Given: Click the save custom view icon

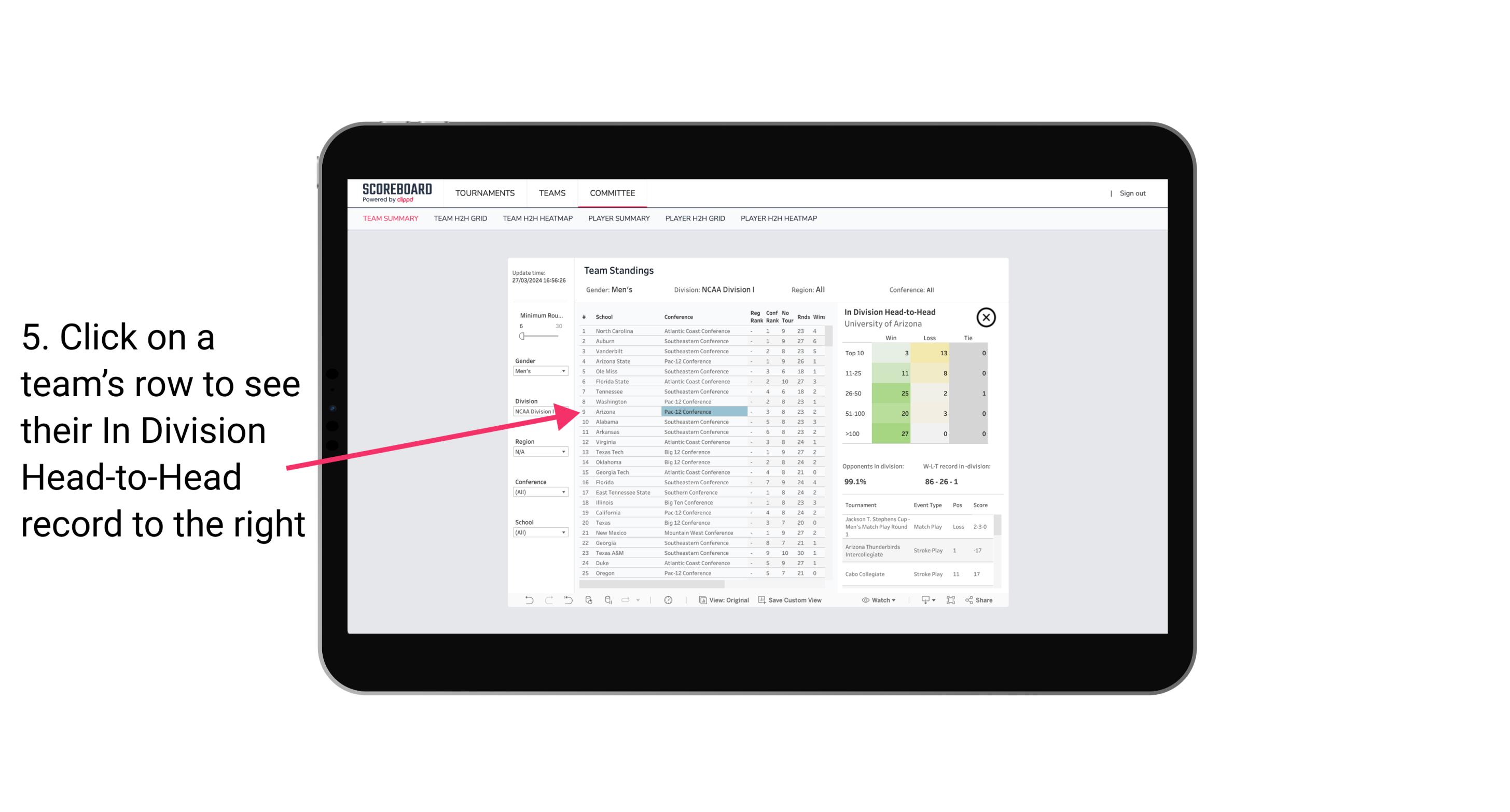Looking at the screenshot, I should [763, 600].
